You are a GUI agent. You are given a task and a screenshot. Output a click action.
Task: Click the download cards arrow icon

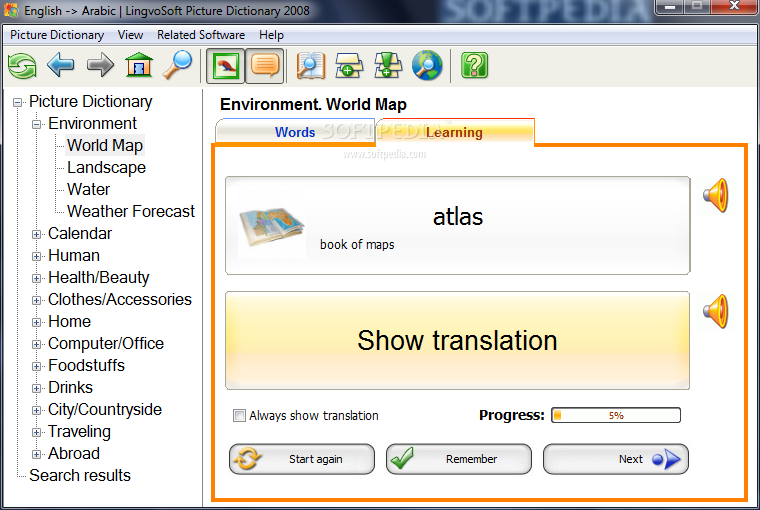(x=388, y=65)
